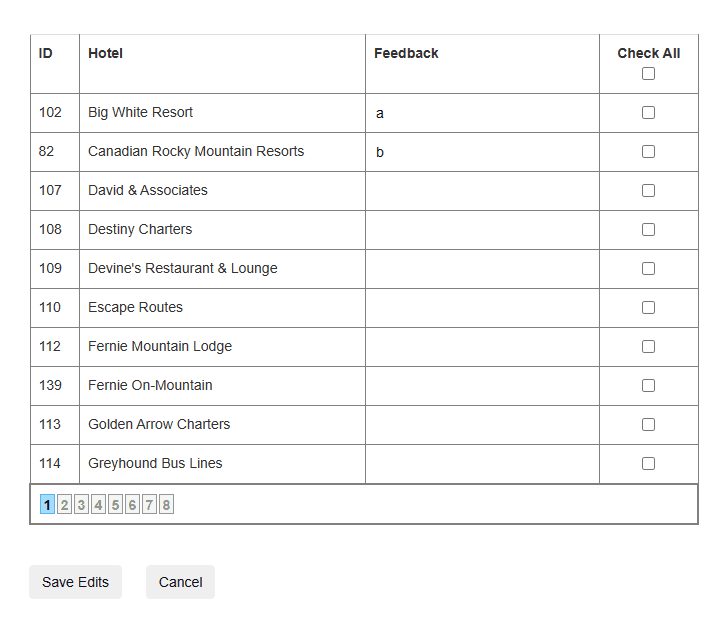This screenshot has height=620, width=721.
Task: Click the David & Associates feedback cell
Action: [481, 191]
